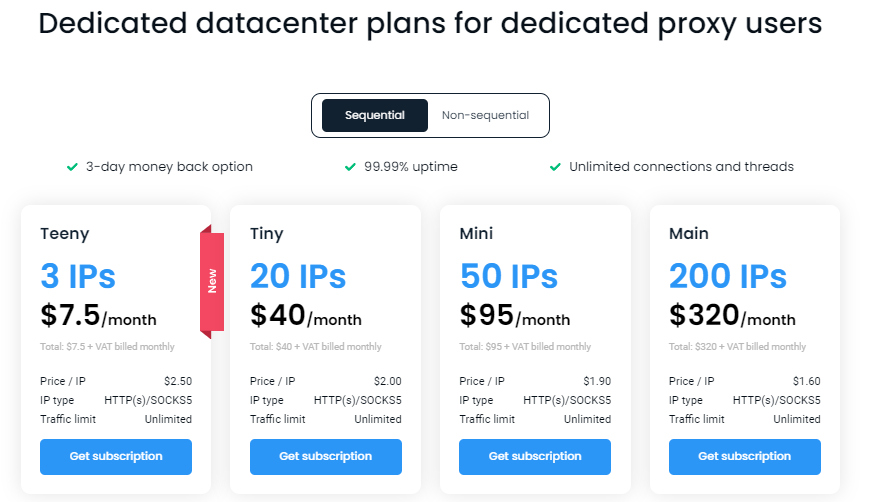Get subscription for the Main plan
Screen dimensions: 870x502
click(x=744, y=456)
